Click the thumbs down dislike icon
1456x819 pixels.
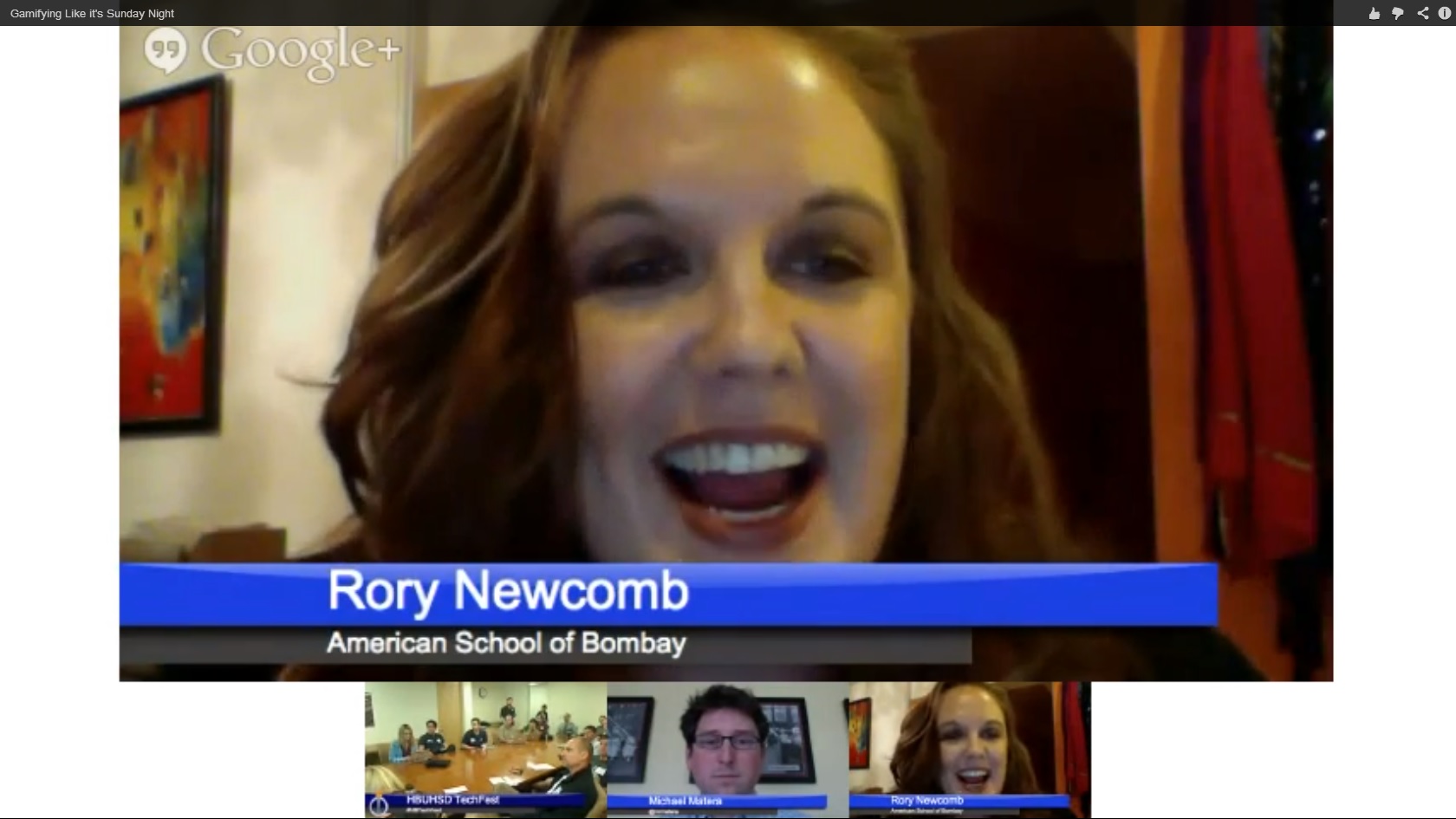click(x=1397, y=13)
